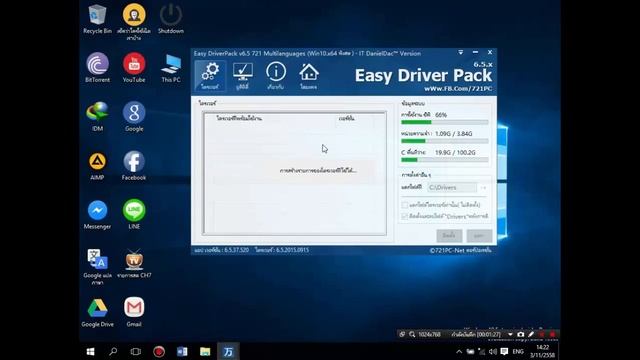The width and height of the screenshot is (640, 360).
Task: Select the Recycle Bin desktop icon
Action: tap(97, 19)
